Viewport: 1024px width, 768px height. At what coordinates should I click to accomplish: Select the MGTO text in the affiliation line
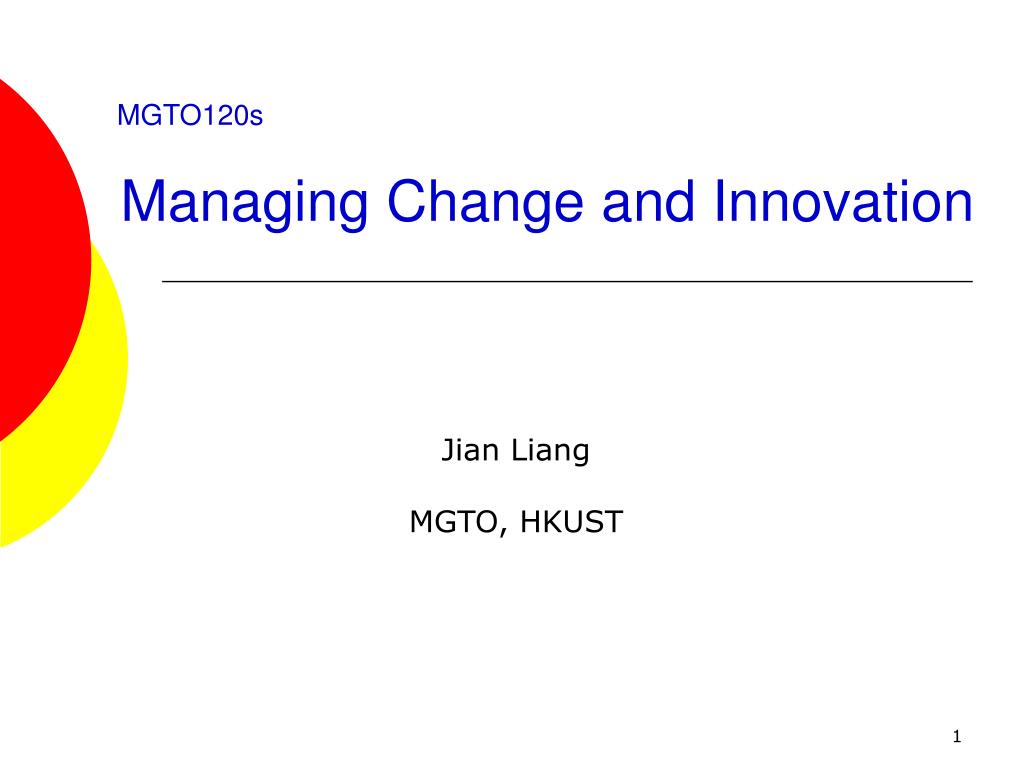tap(453, 522)
